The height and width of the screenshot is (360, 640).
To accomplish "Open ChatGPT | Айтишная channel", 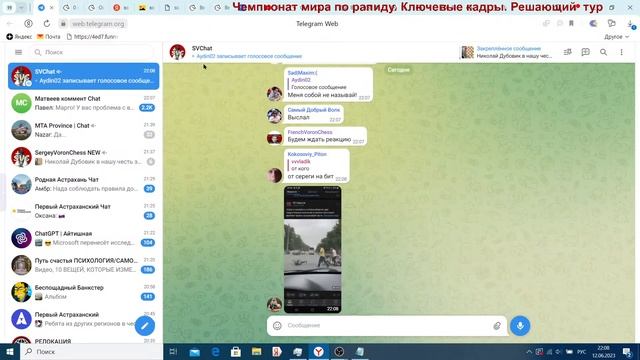I will click(84, 238).
